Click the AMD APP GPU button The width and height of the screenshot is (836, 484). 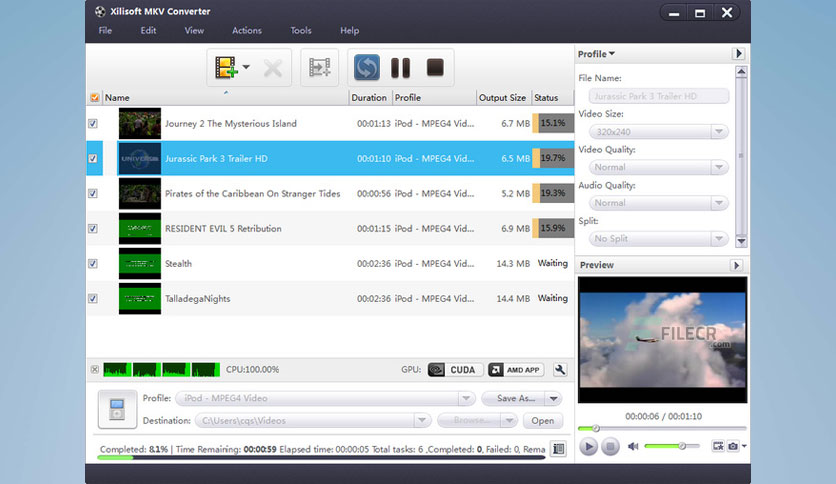tap(516, 370)
